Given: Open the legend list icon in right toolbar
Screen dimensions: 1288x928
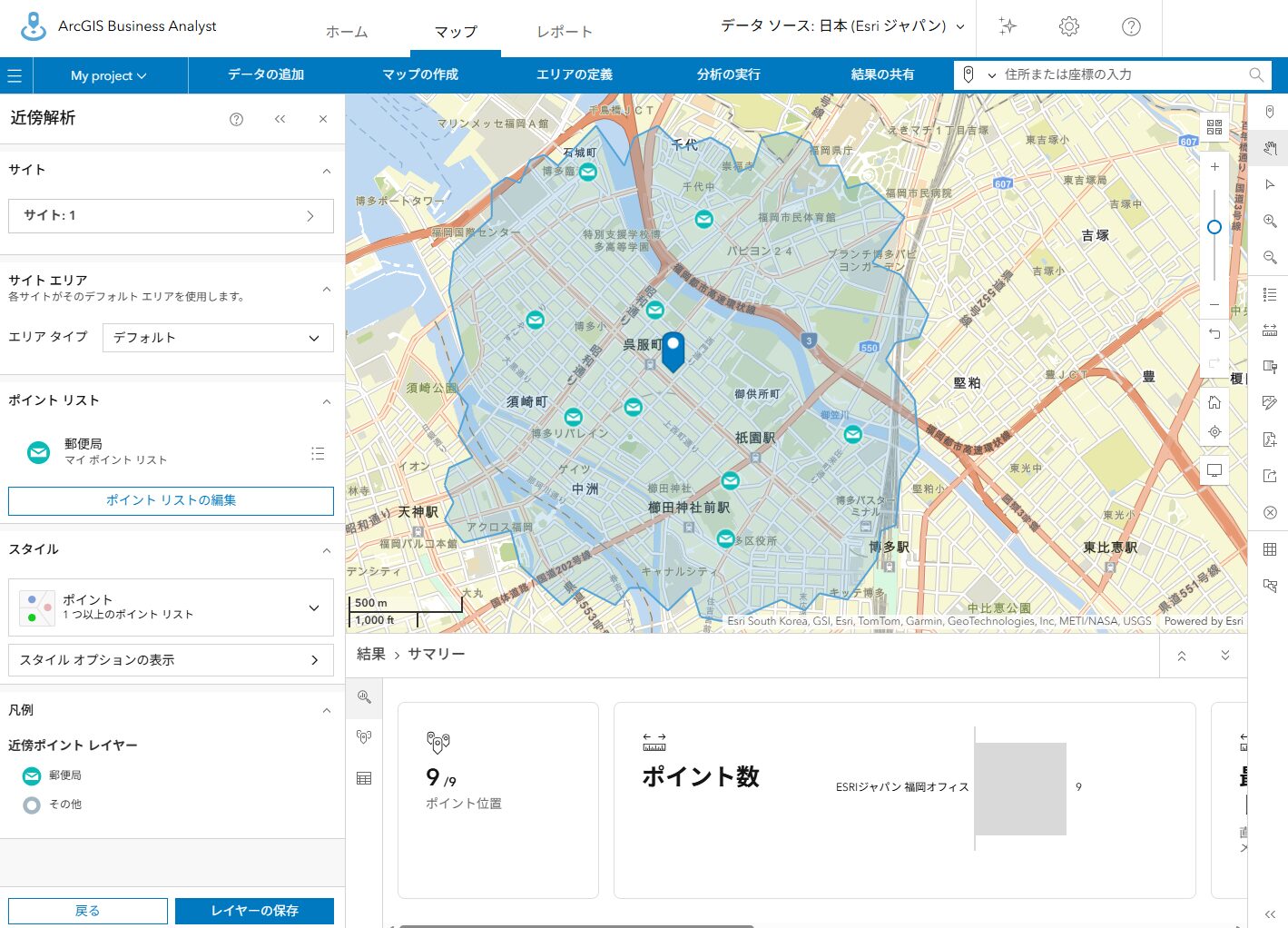Looking at the screenshot, I should [x=1270, y=294].
